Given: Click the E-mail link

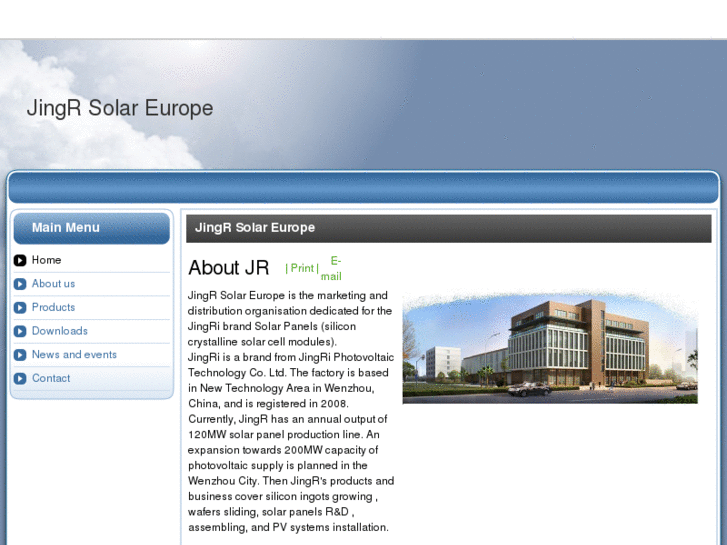Looking at the screenshot, I should tap(332, 269).
